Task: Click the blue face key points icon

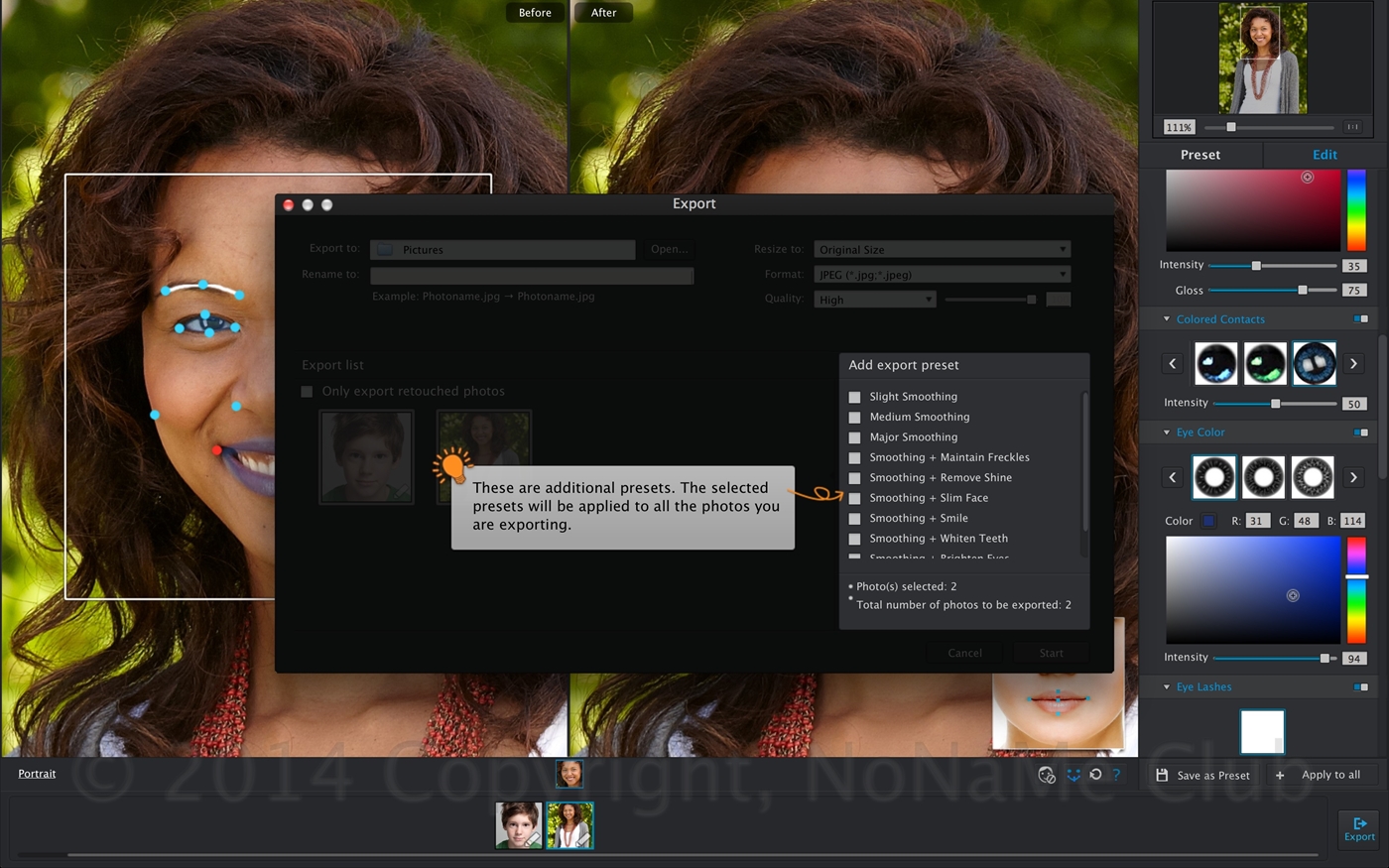Action: click(x=1073, y=775)
